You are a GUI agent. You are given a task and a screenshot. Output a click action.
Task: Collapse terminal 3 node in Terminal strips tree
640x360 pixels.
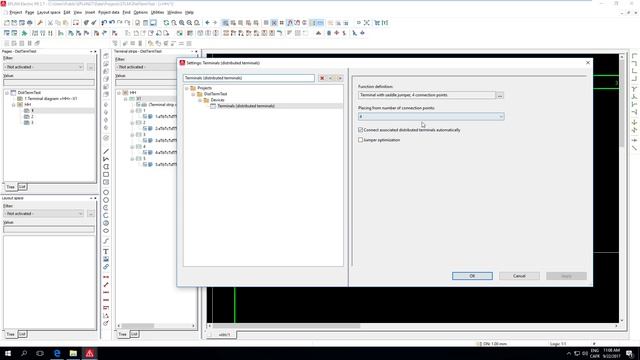[132, 135]
